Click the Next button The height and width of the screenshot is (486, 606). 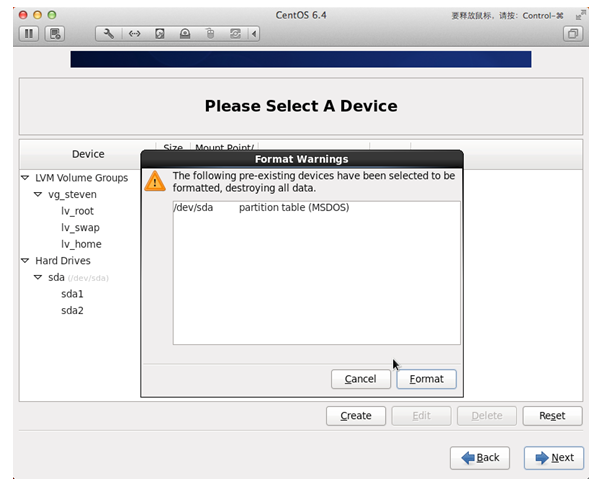[x=554, y=457]
